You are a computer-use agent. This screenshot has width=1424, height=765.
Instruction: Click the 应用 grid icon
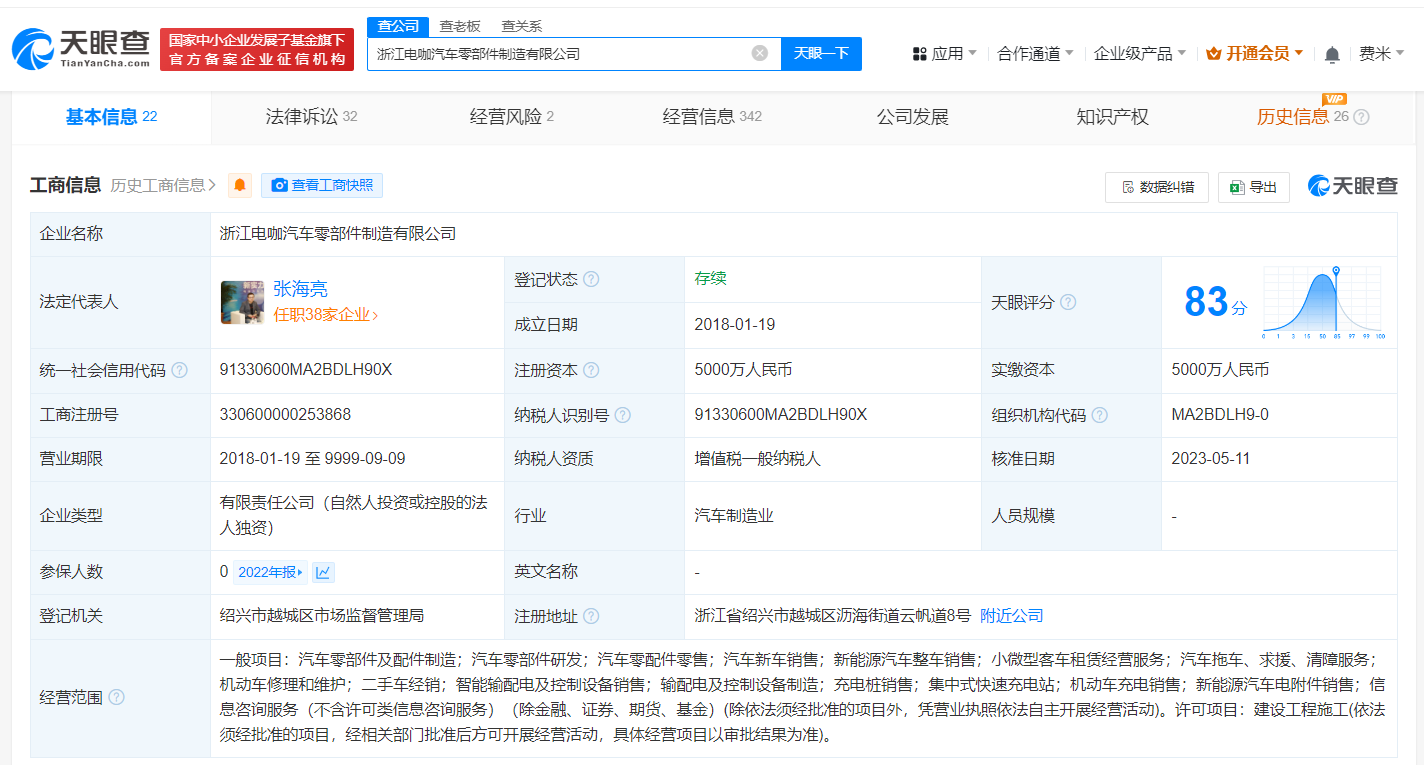coord(919,52)
